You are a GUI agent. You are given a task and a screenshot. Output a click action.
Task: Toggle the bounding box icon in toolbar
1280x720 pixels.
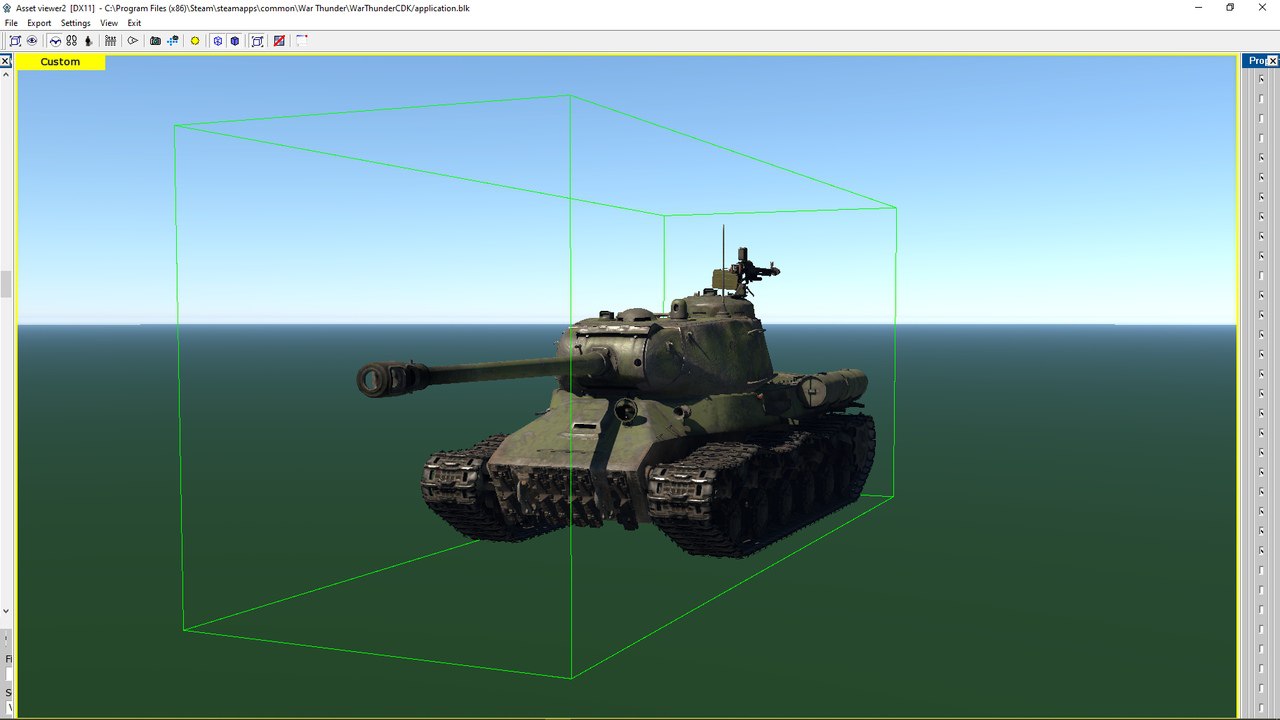[x=257, y=41]
